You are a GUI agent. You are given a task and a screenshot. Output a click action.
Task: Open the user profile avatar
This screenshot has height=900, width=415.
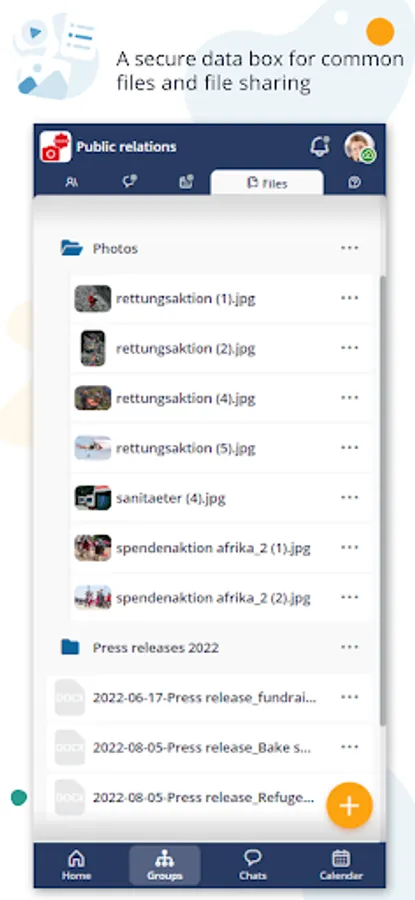tap(359, 147)
